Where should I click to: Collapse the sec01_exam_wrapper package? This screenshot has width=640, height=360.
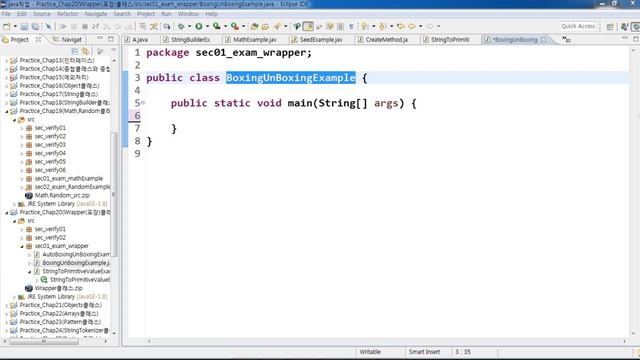point(22,246)
